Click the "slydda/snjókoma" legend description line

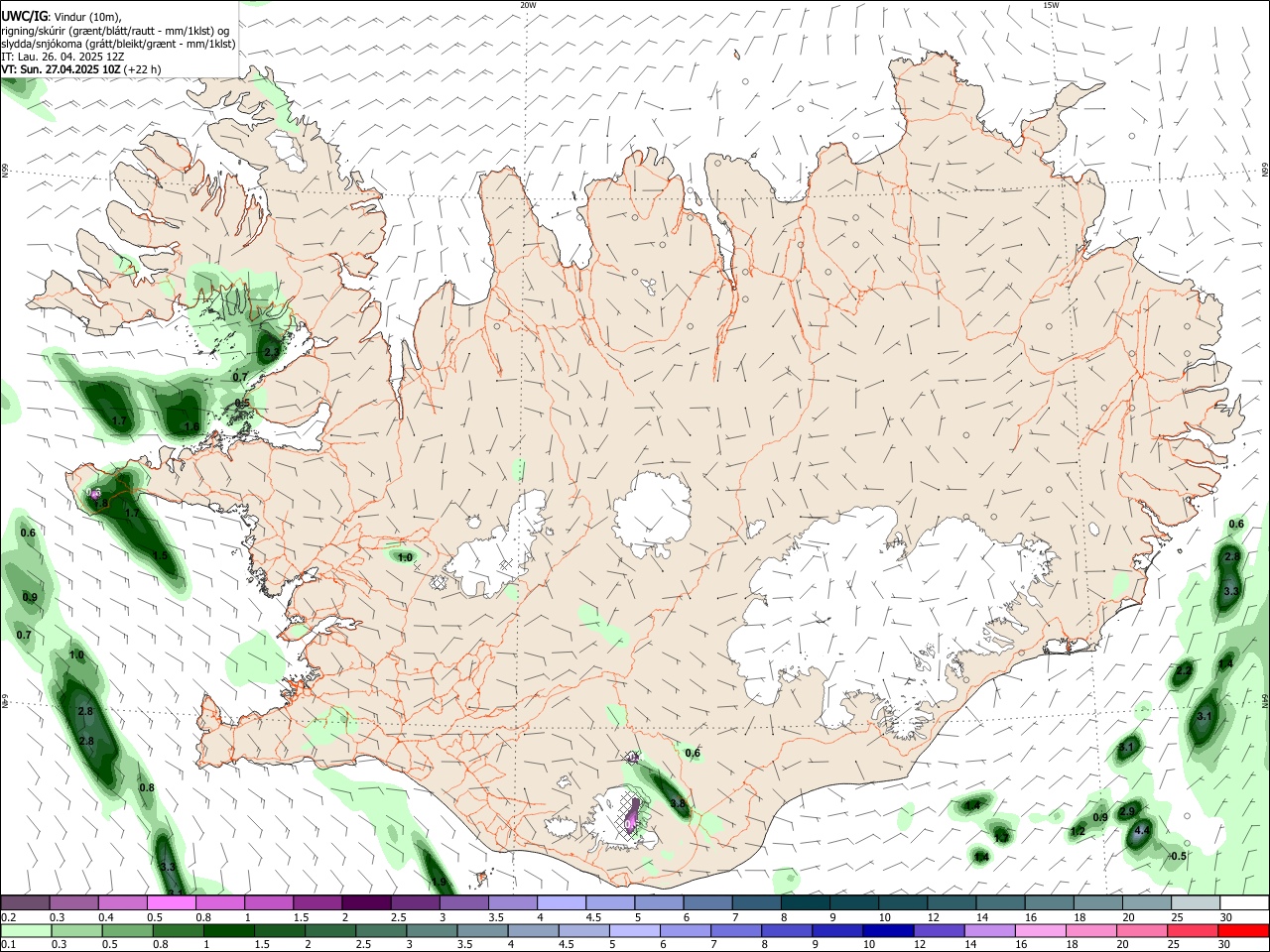click(x=119, y=44)
